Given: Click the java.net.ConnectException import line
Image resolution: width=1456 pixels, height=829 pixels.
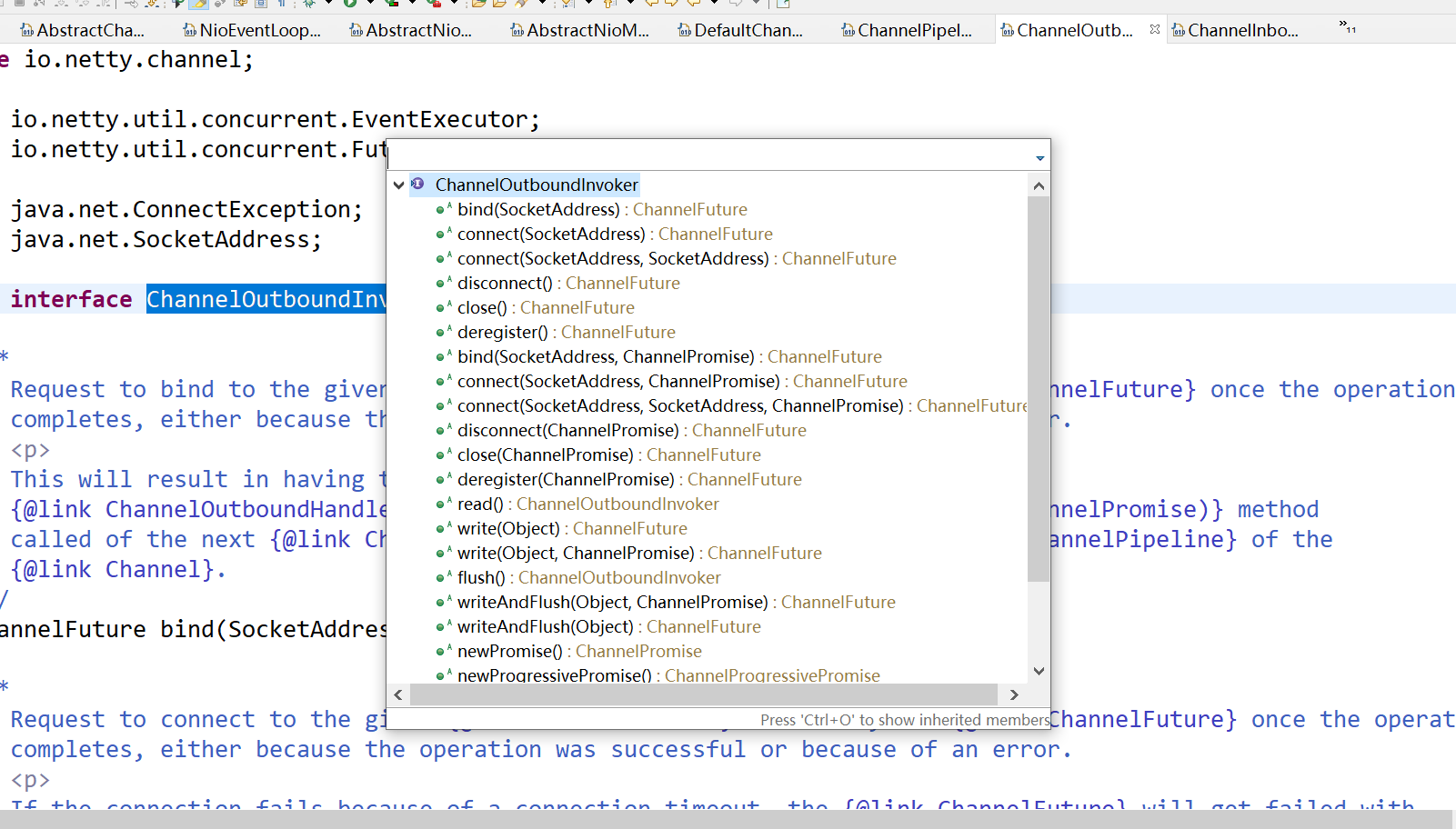Looking at the screenshot, I should (186, 209).
